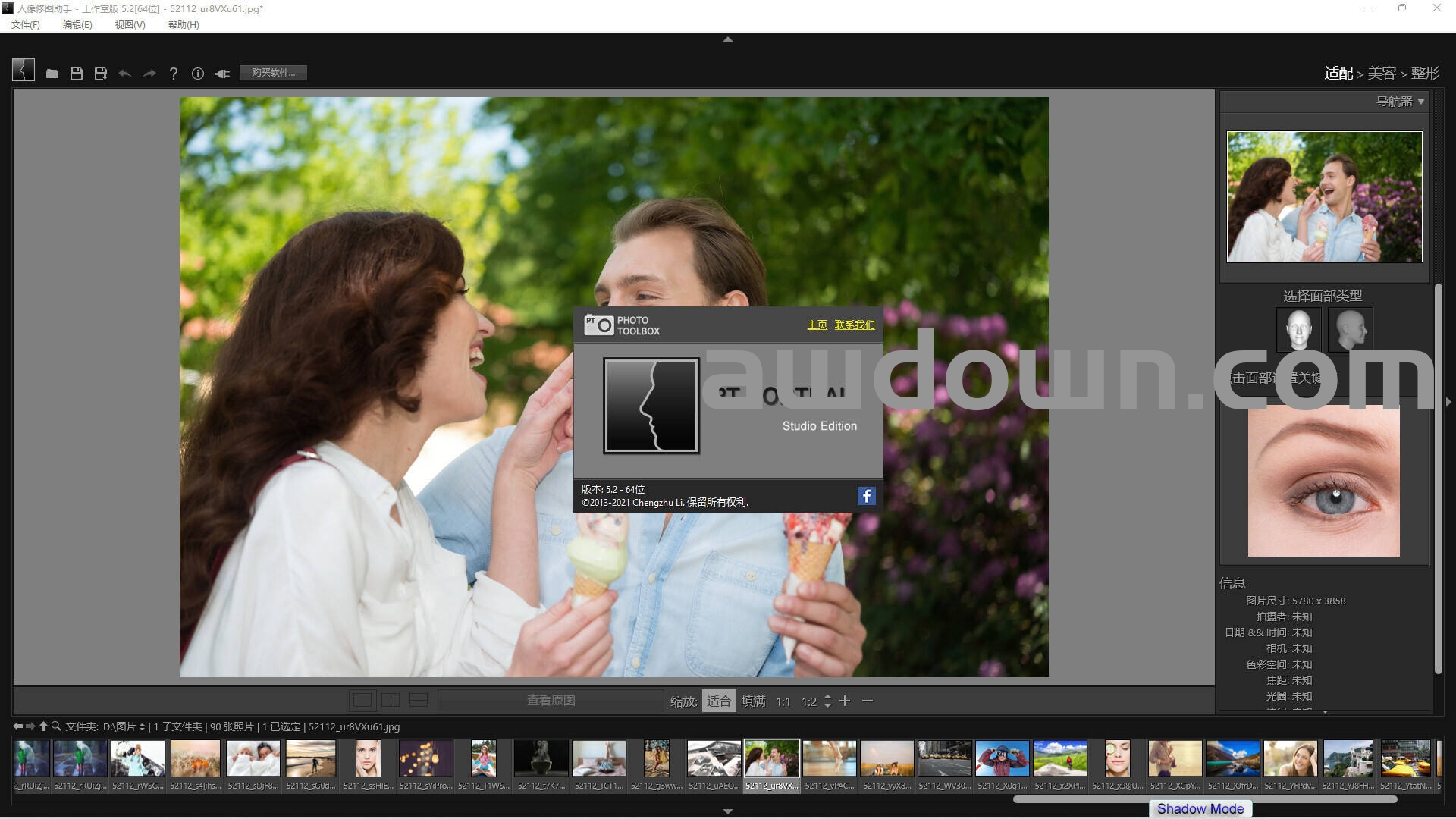
Task: Switch to side-by-side split view mode
Action: tap(391, 701)
